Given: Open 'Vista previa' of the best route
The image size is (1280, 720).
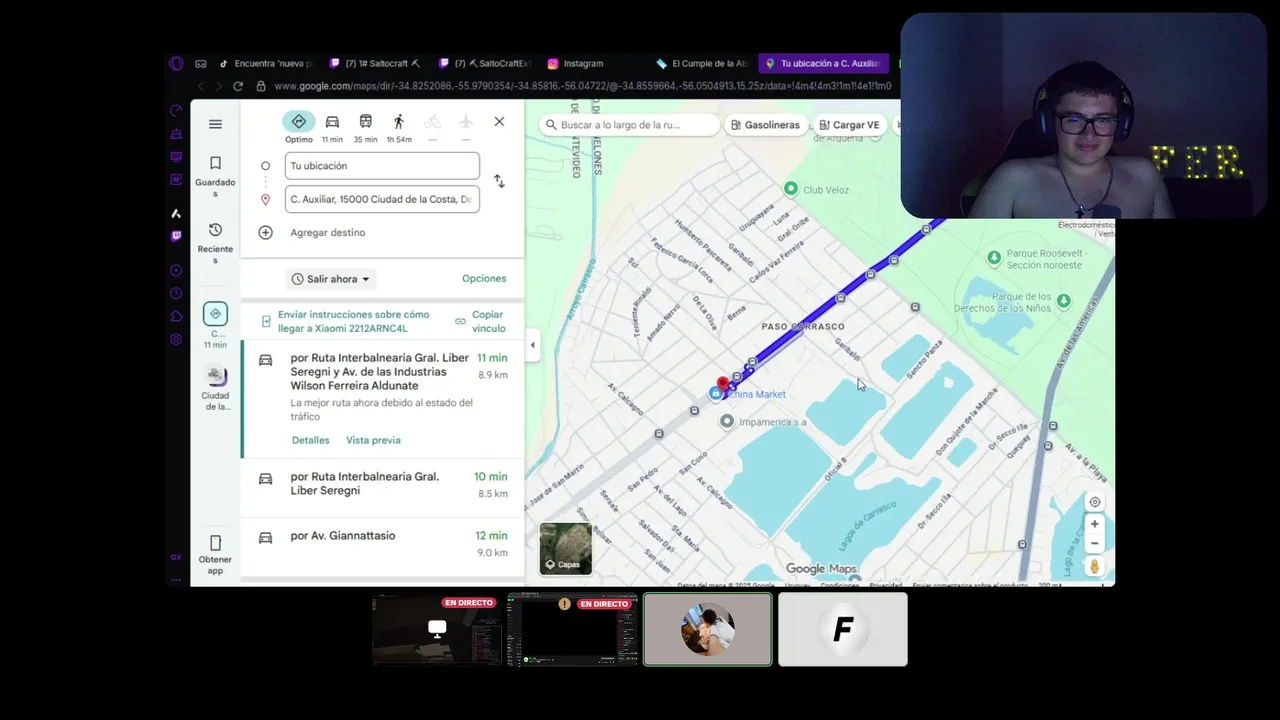Looking at the screenshot, I should pos(373,440).
